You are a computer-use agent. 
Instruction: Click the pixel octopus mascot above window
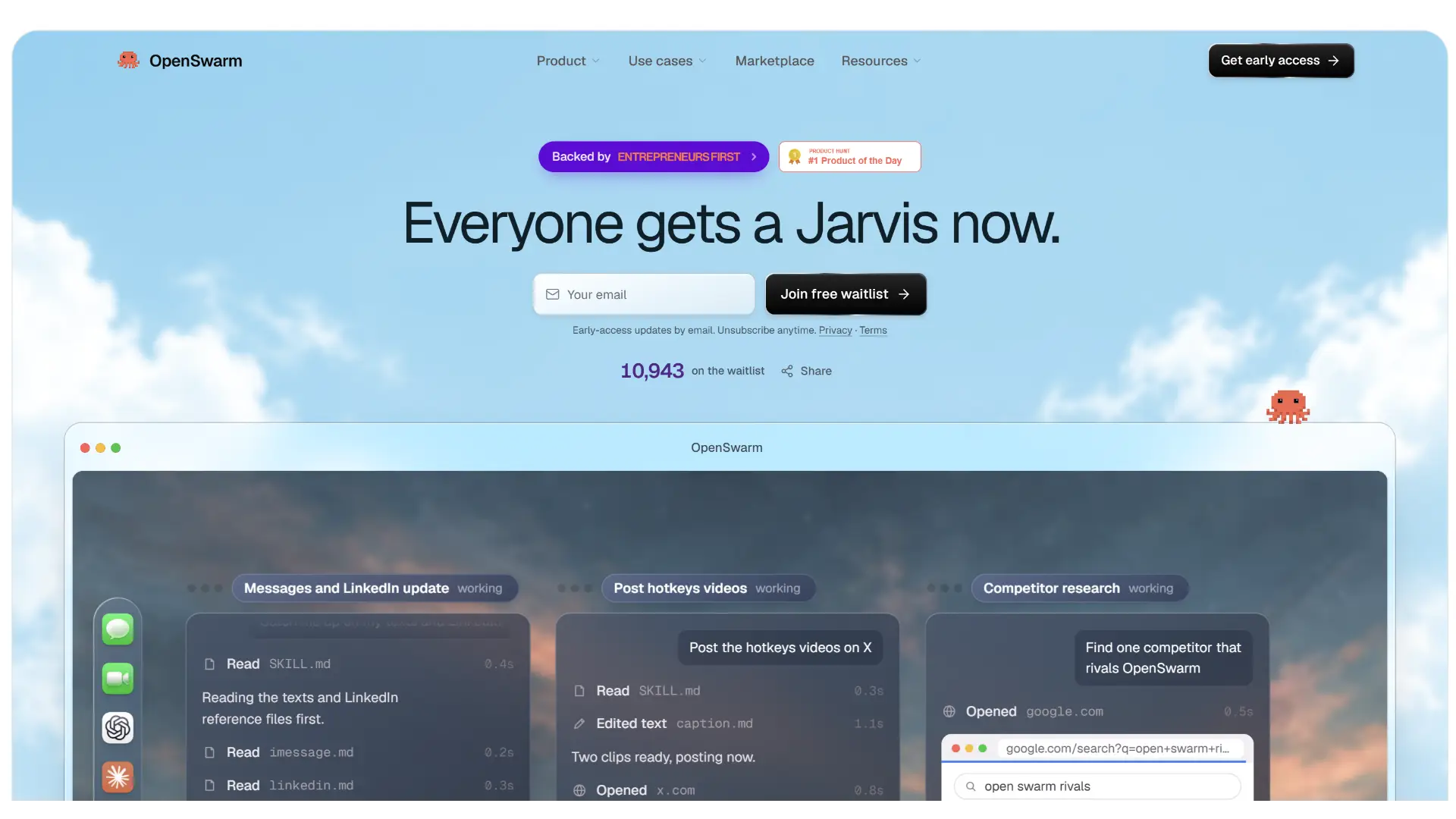[x=1288, y=407]
